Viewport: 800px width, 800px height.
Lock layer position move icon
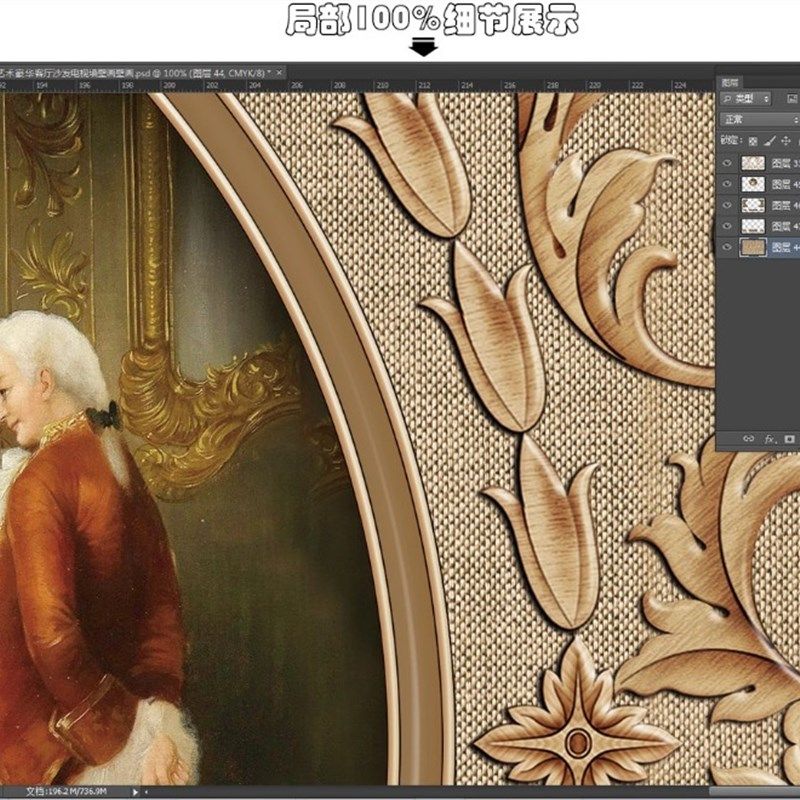tap(786, 141)
